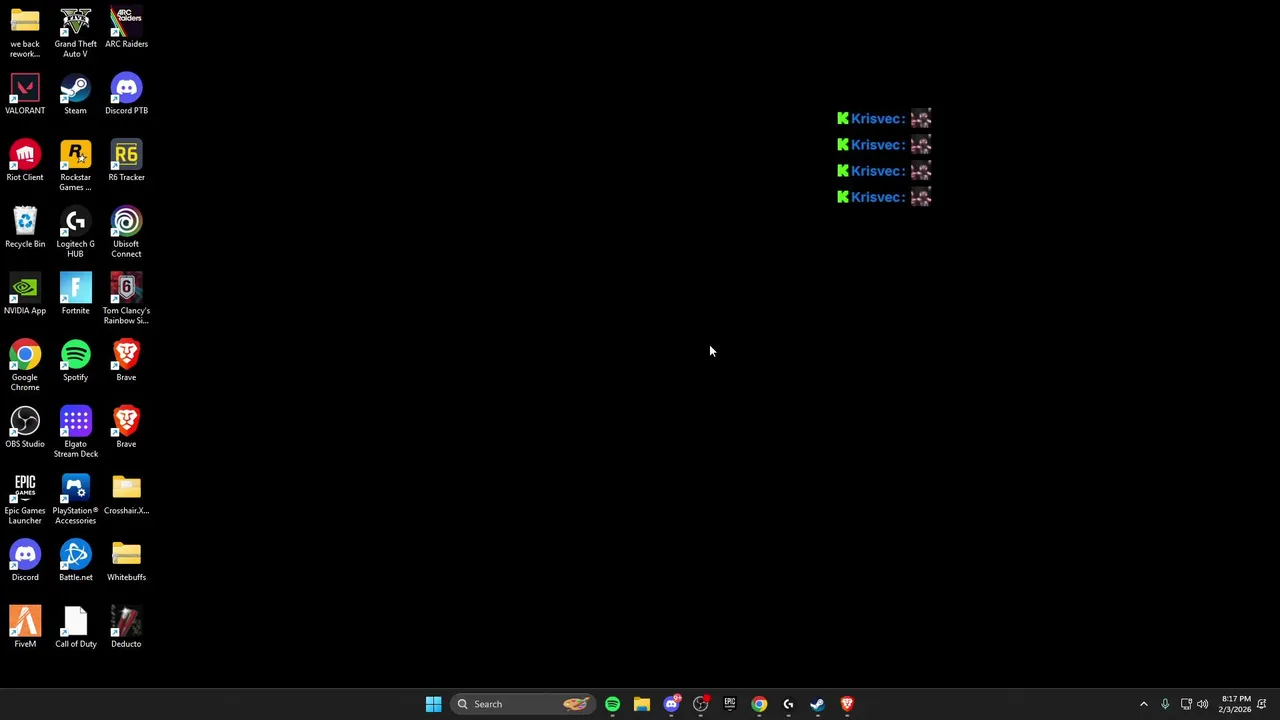Screen dimensions: 1280x720
Task: Select the Rockstar Games launcher icon
Action: [75, 166]
